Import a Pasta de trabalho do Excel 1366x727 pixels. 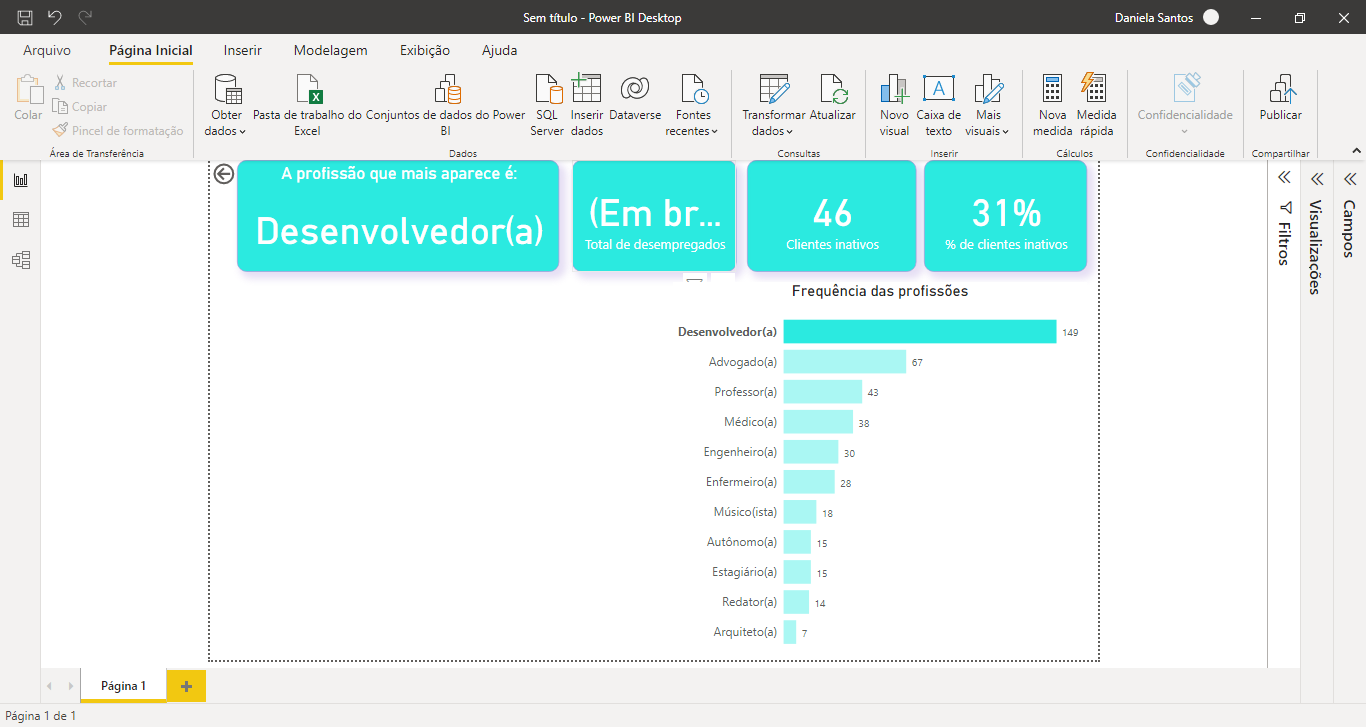point(307,105)
